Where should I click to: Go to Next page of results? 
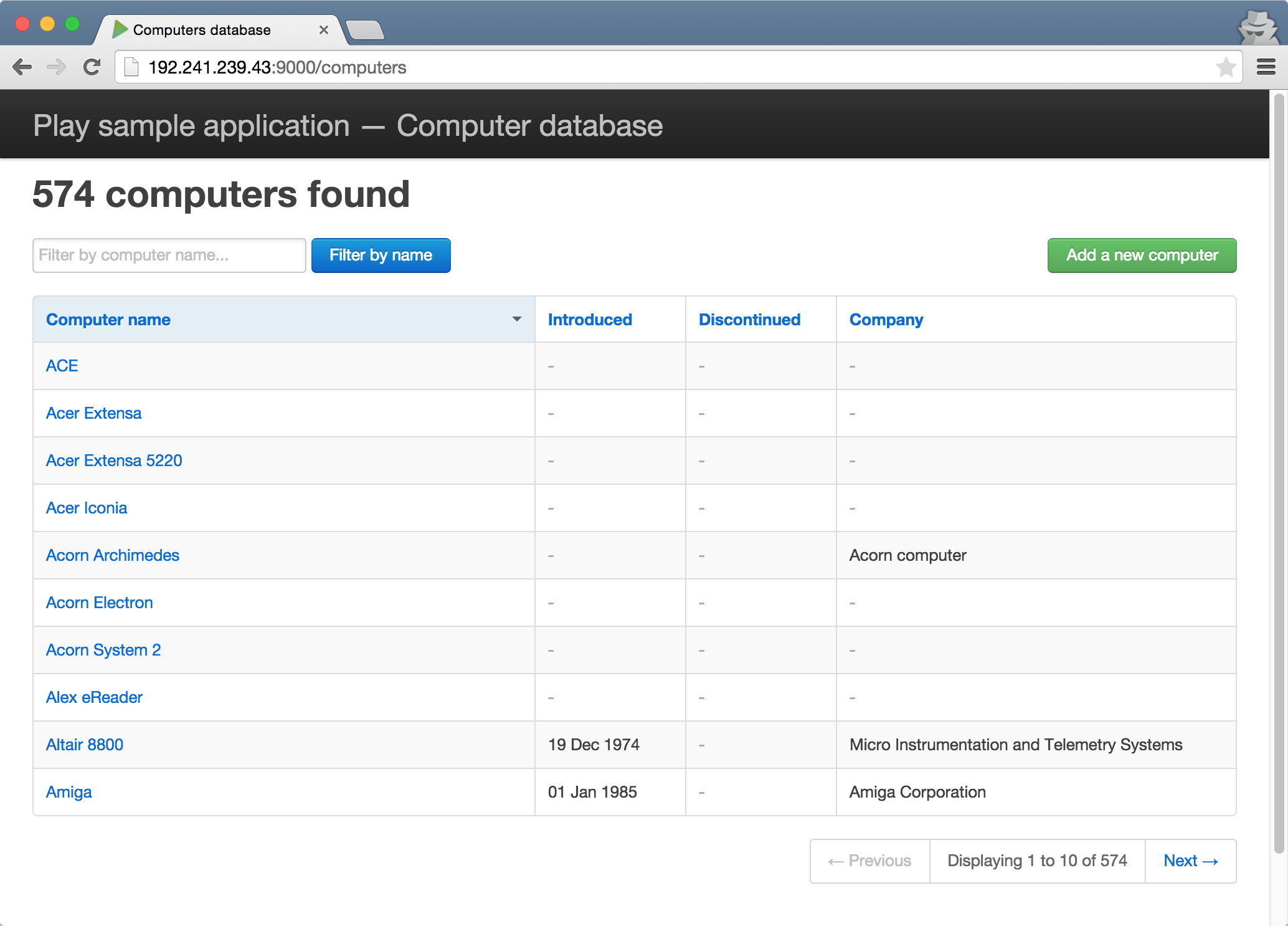(1190, 861)
